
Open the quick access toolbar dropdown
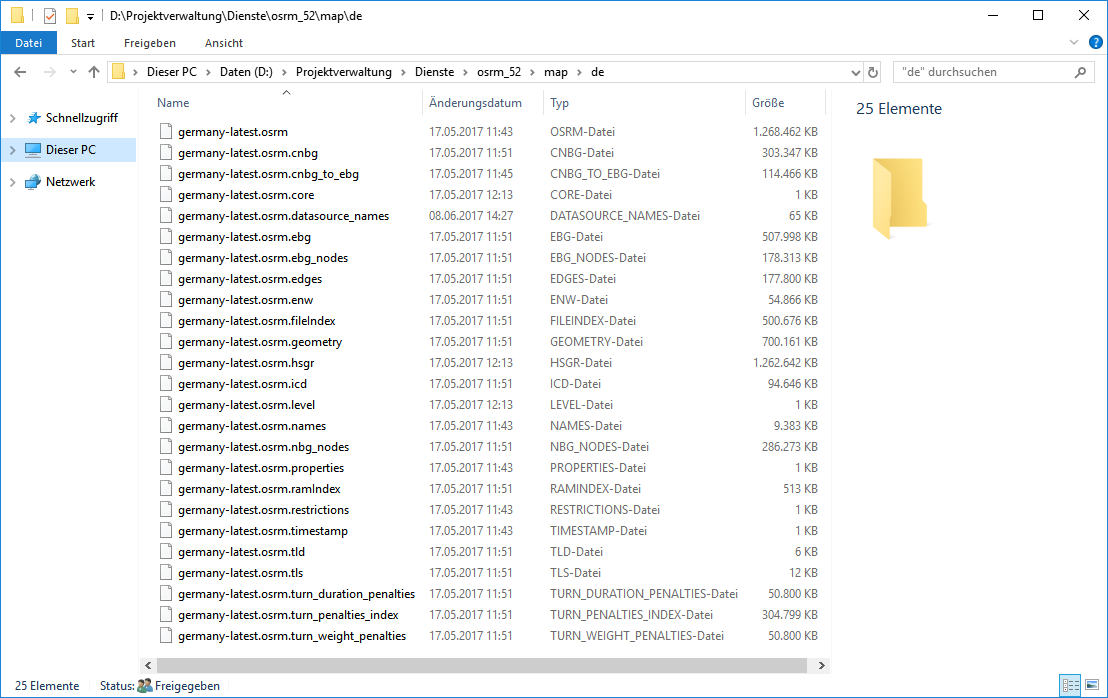click(x=90, y=16)
